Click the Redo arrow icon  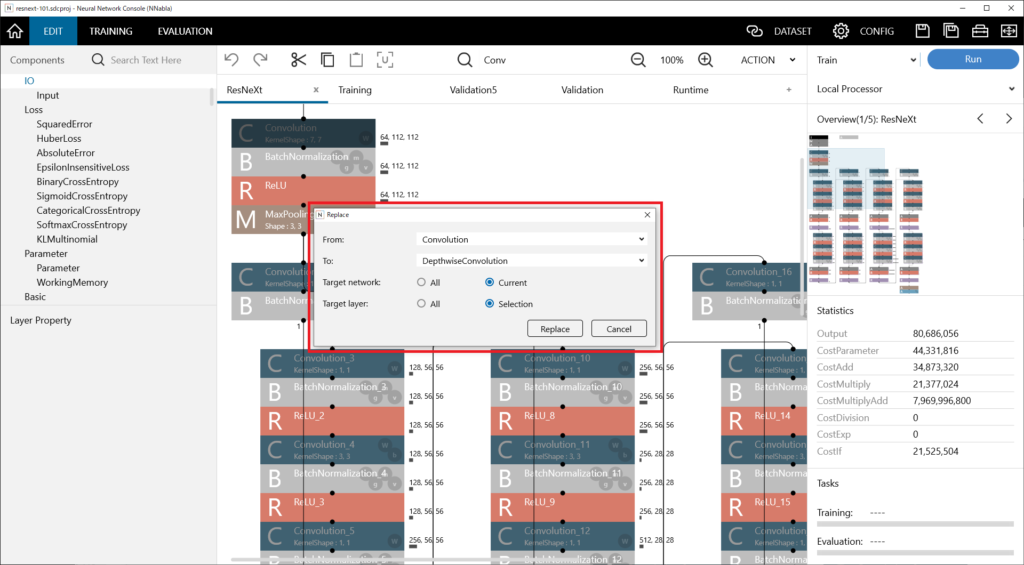[x=260, y=59]
